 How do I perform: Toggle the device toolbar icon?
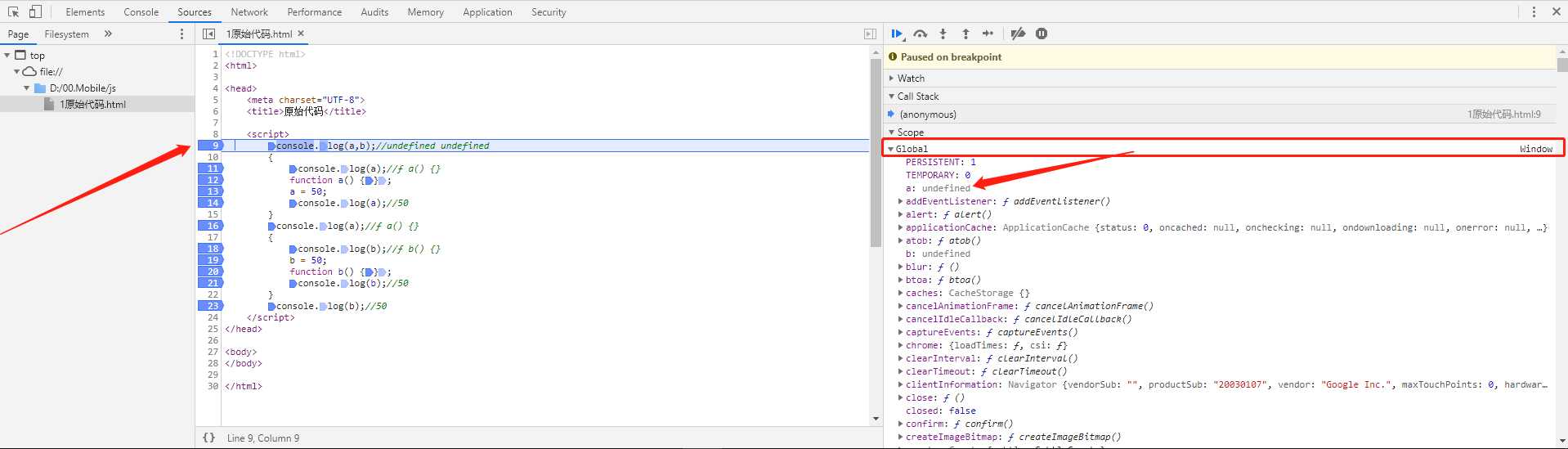(35, 11)
